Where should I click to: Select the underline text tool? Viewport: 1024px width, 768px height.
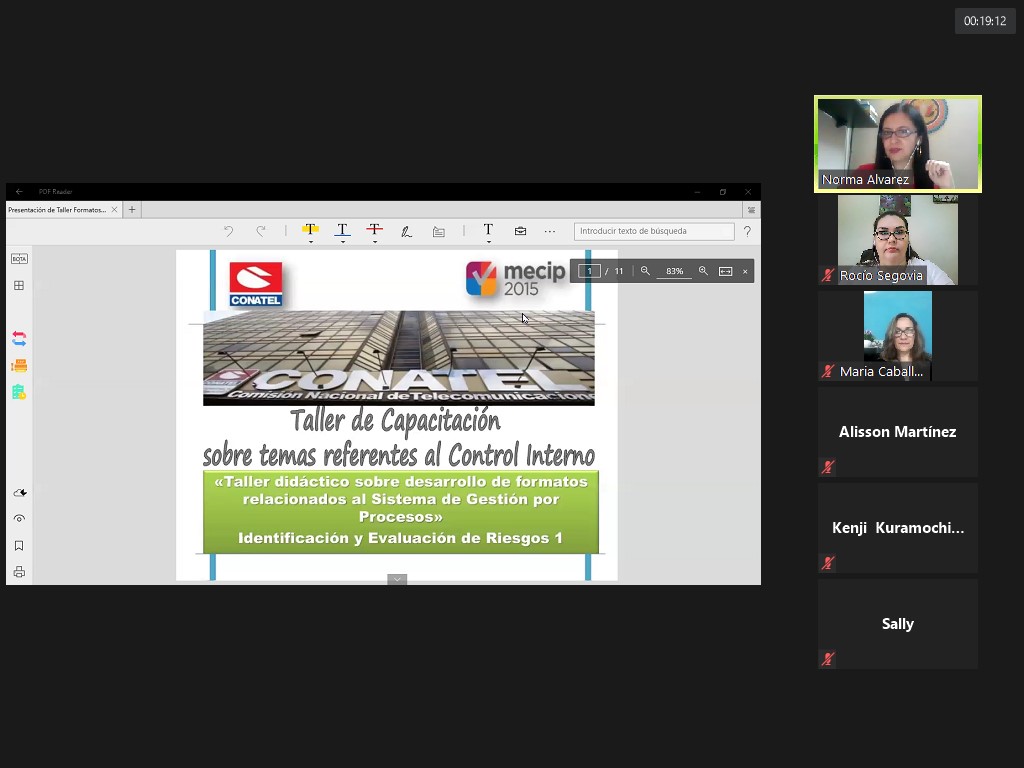click(x=342, y=229)
